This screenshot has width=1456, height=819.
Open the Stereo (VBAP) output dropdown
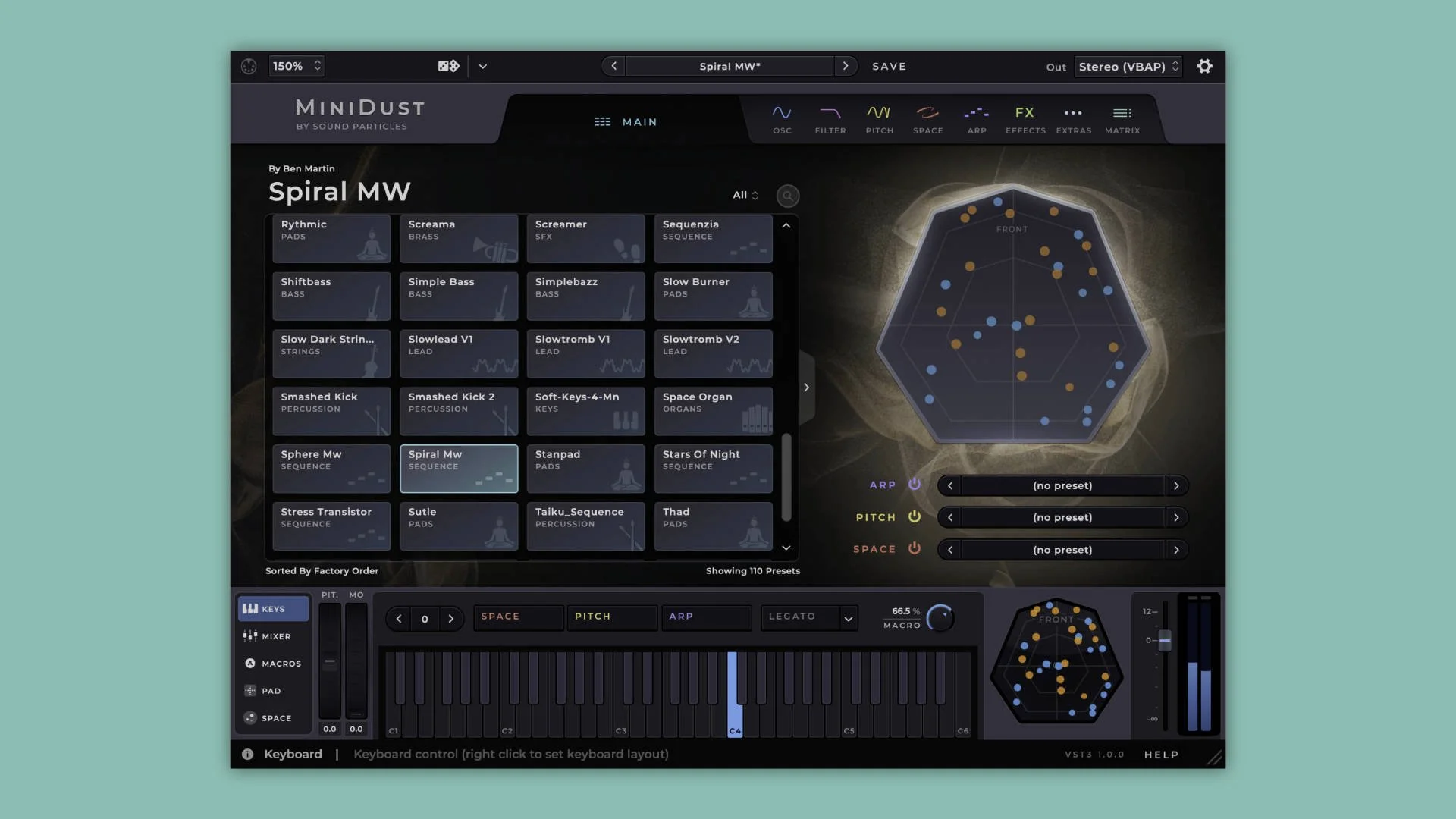coord(1128,67)
